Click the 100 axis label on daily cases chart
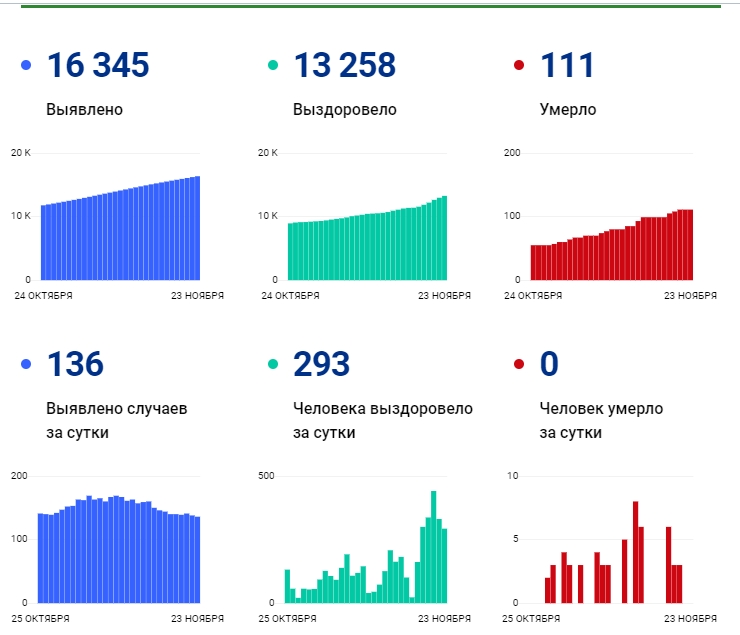This screenshot has height=635, width=740. click(x=19, y=539)
